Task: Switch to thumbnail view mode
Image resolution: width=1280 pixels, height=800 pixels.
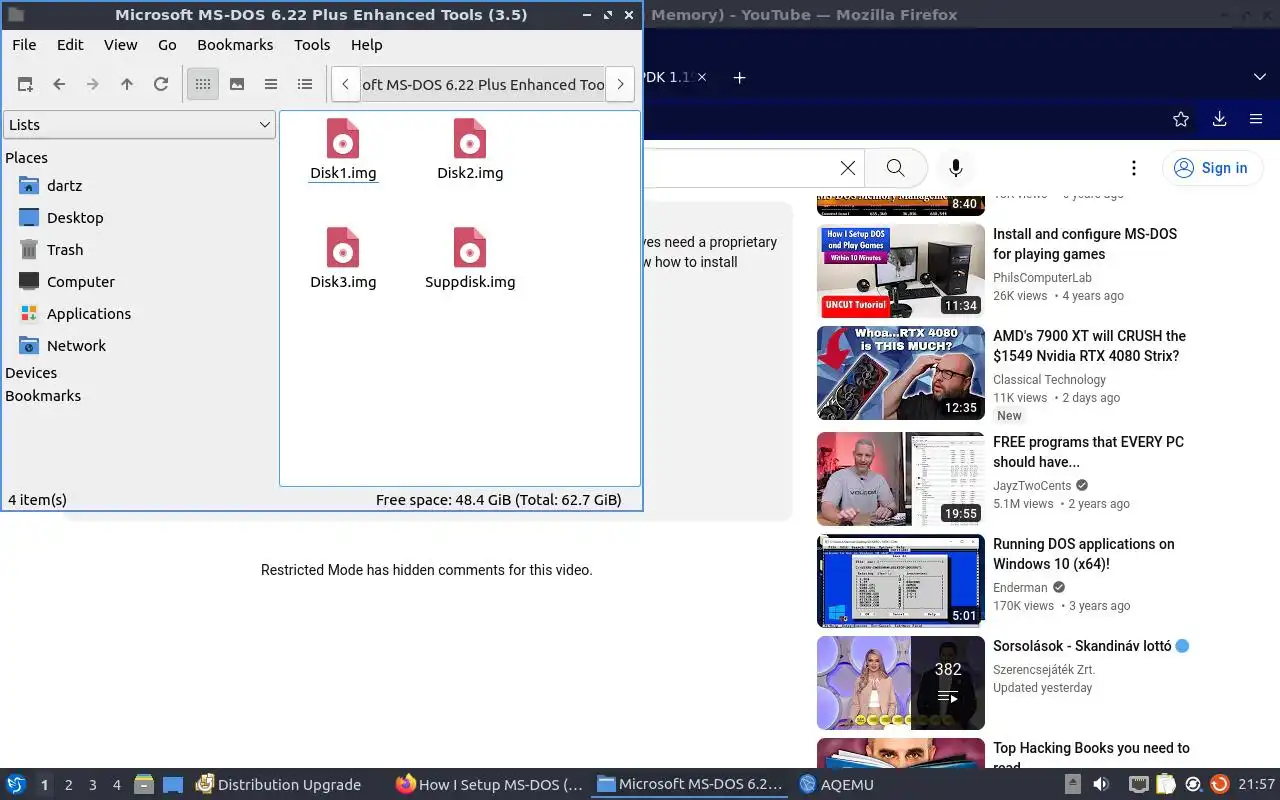Action: click(x=237, y=85)
